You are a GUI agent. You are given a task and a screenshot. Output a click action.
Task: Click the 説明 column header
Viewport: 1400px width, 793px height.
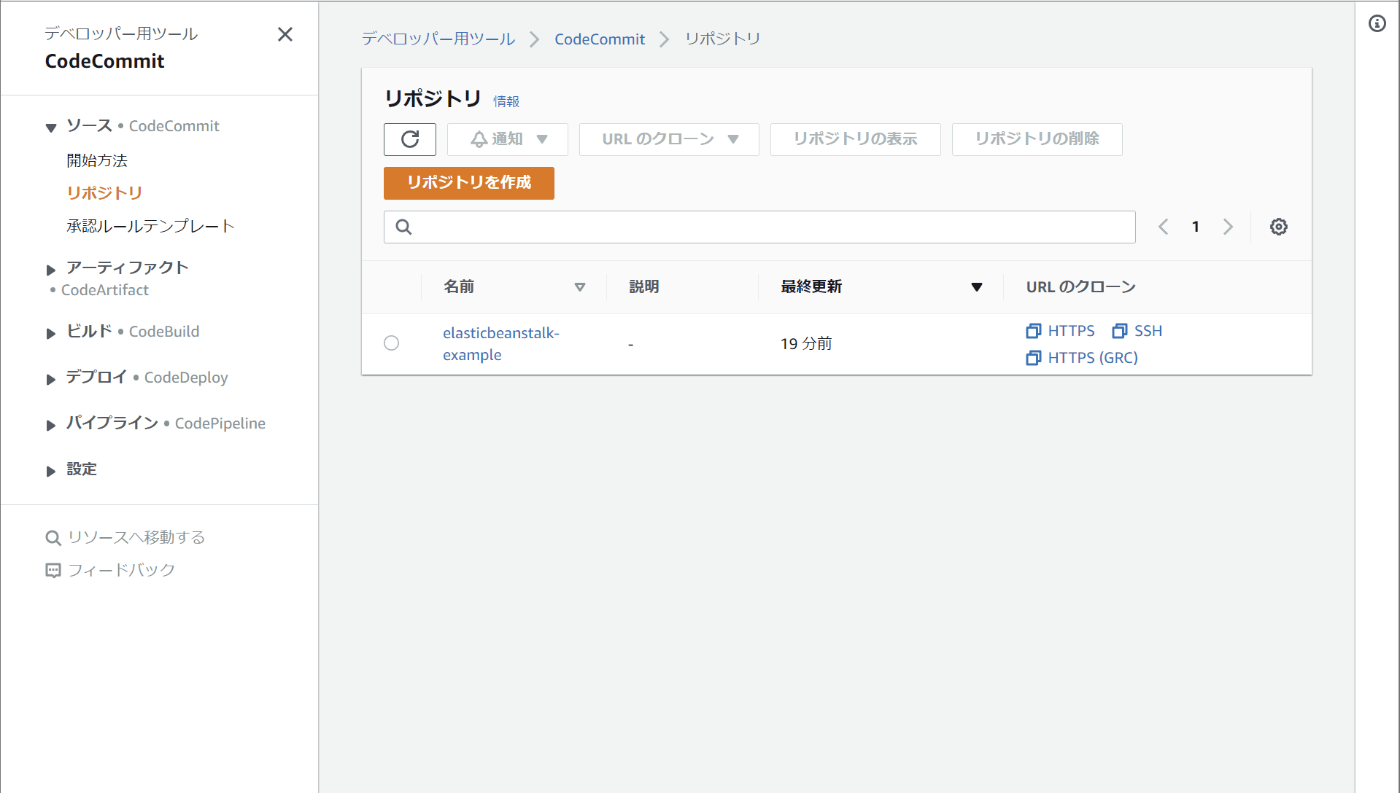click(644, 287)
